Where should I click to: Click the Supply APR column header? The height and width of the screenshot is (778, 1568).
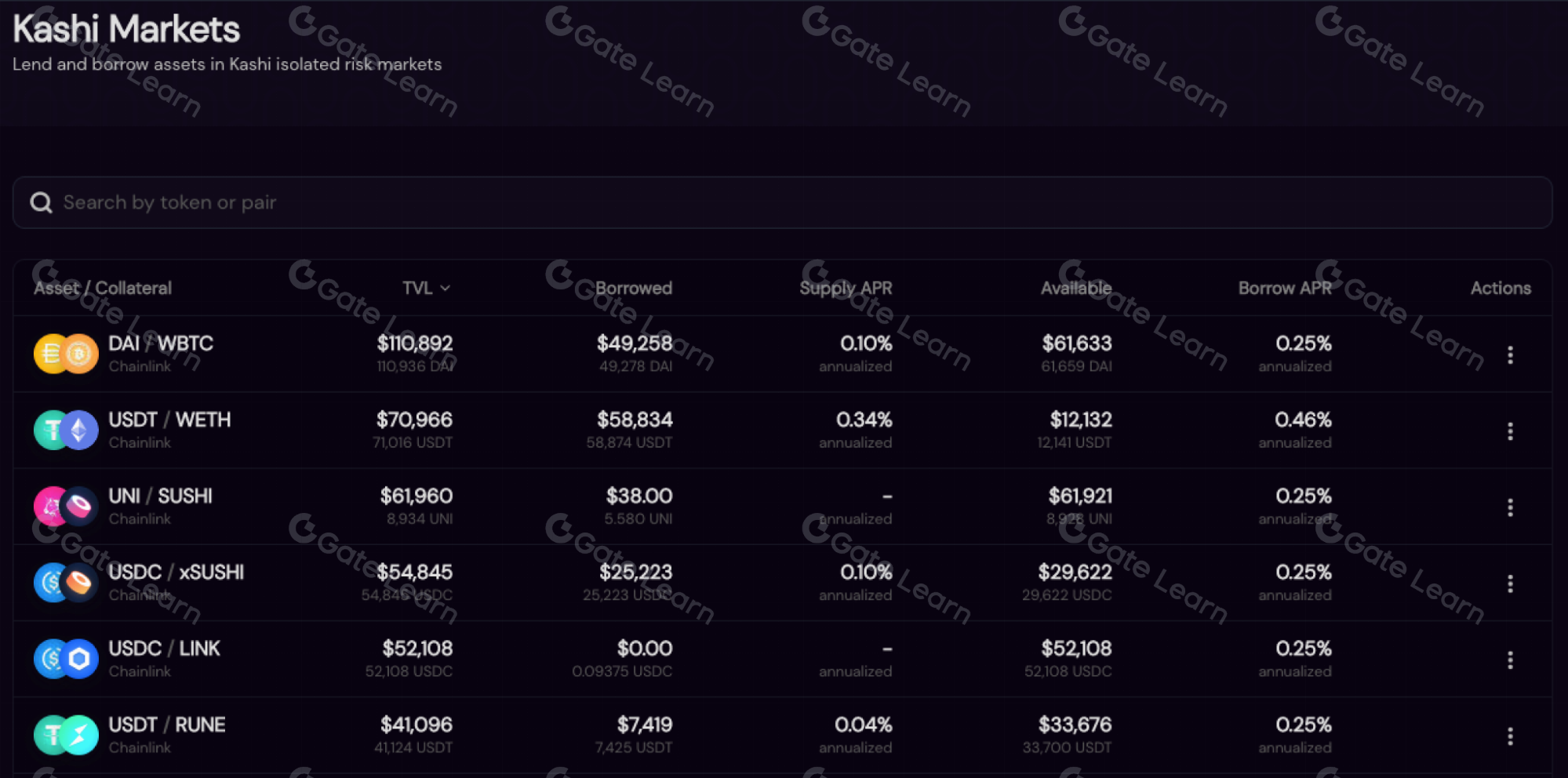pos(846,289)
